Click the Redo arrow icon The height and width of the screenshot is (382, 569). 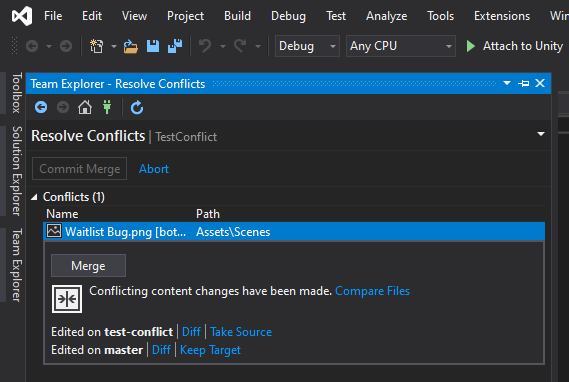click(x=240, y=46)
